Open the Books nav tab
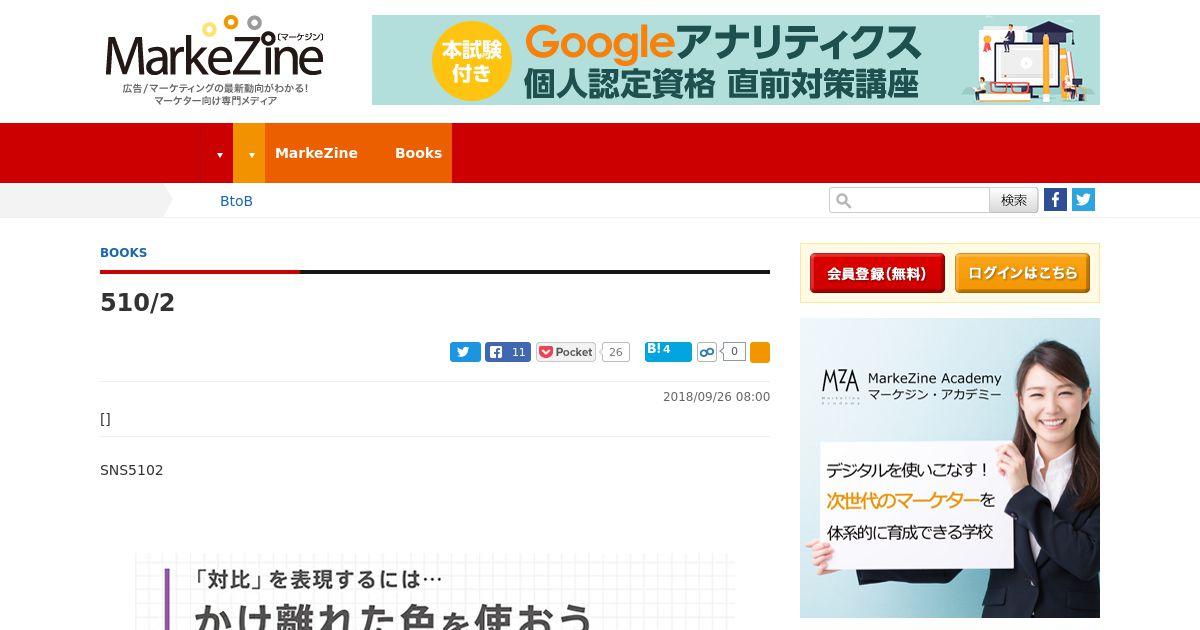The height and width of the screenshot is (630, 1200). coord(418,153)
